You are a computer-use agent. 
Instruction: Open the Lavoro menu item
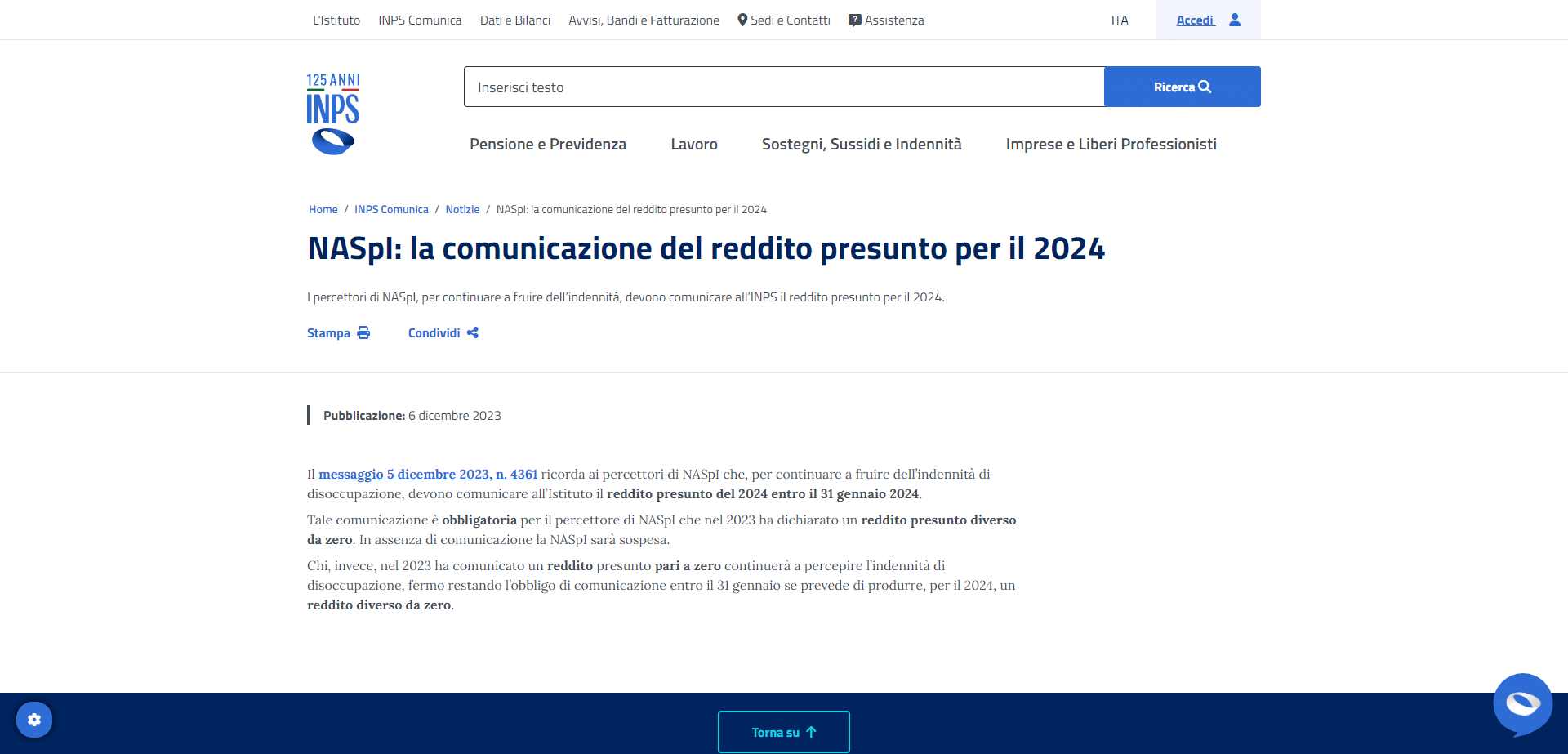(x=694, y=144)
